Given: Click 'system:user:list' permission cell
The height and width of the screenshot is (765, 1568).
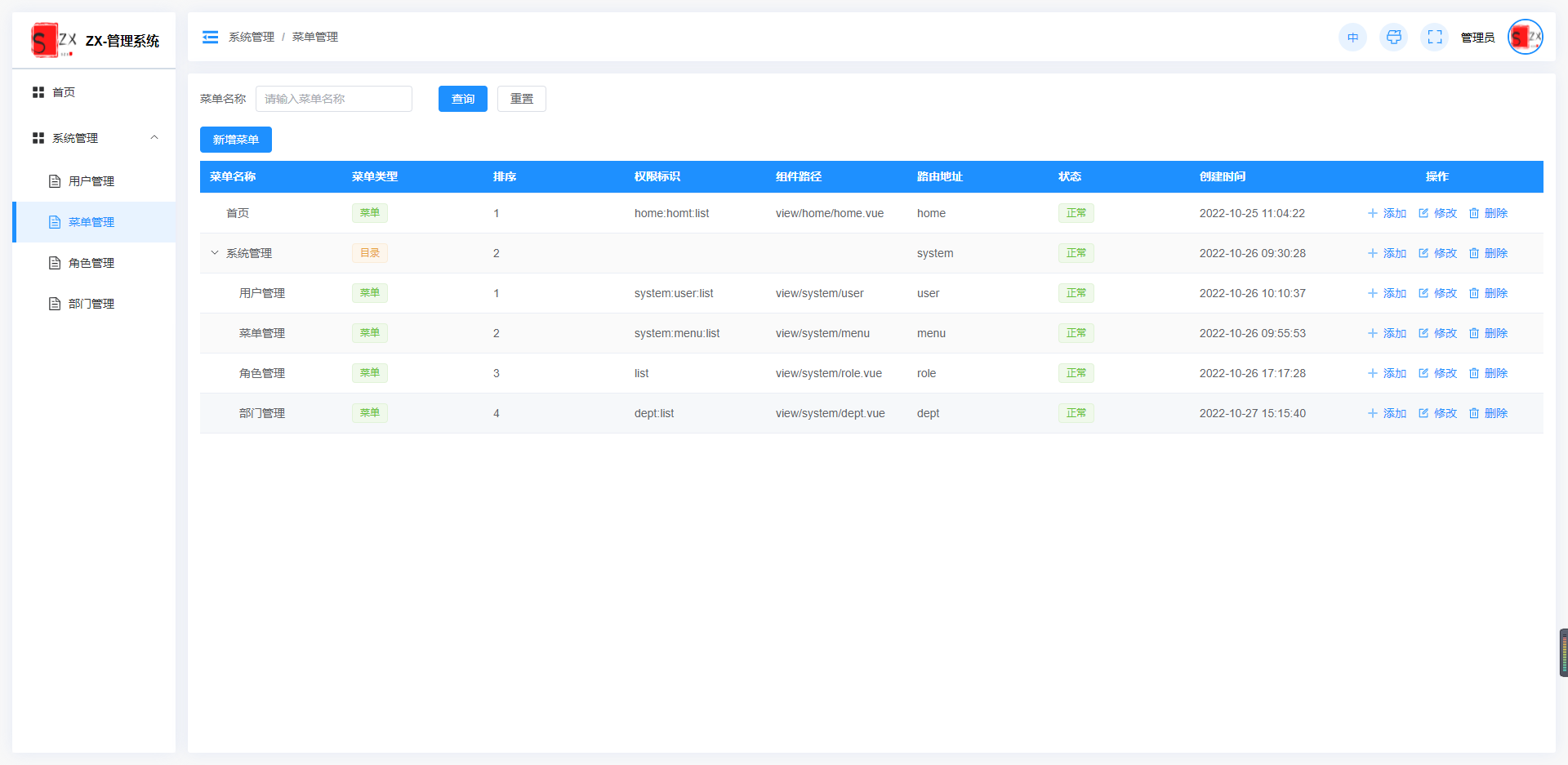Looking at the screenshot, I should click(x=674, y=293).
